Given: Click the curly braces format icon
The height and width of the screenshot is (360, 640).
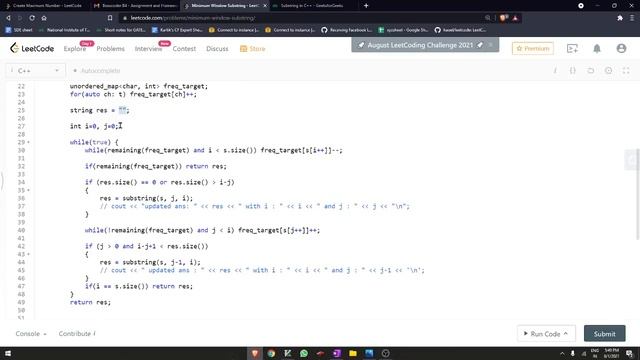Looking at the screenshot, I should 573,71.
